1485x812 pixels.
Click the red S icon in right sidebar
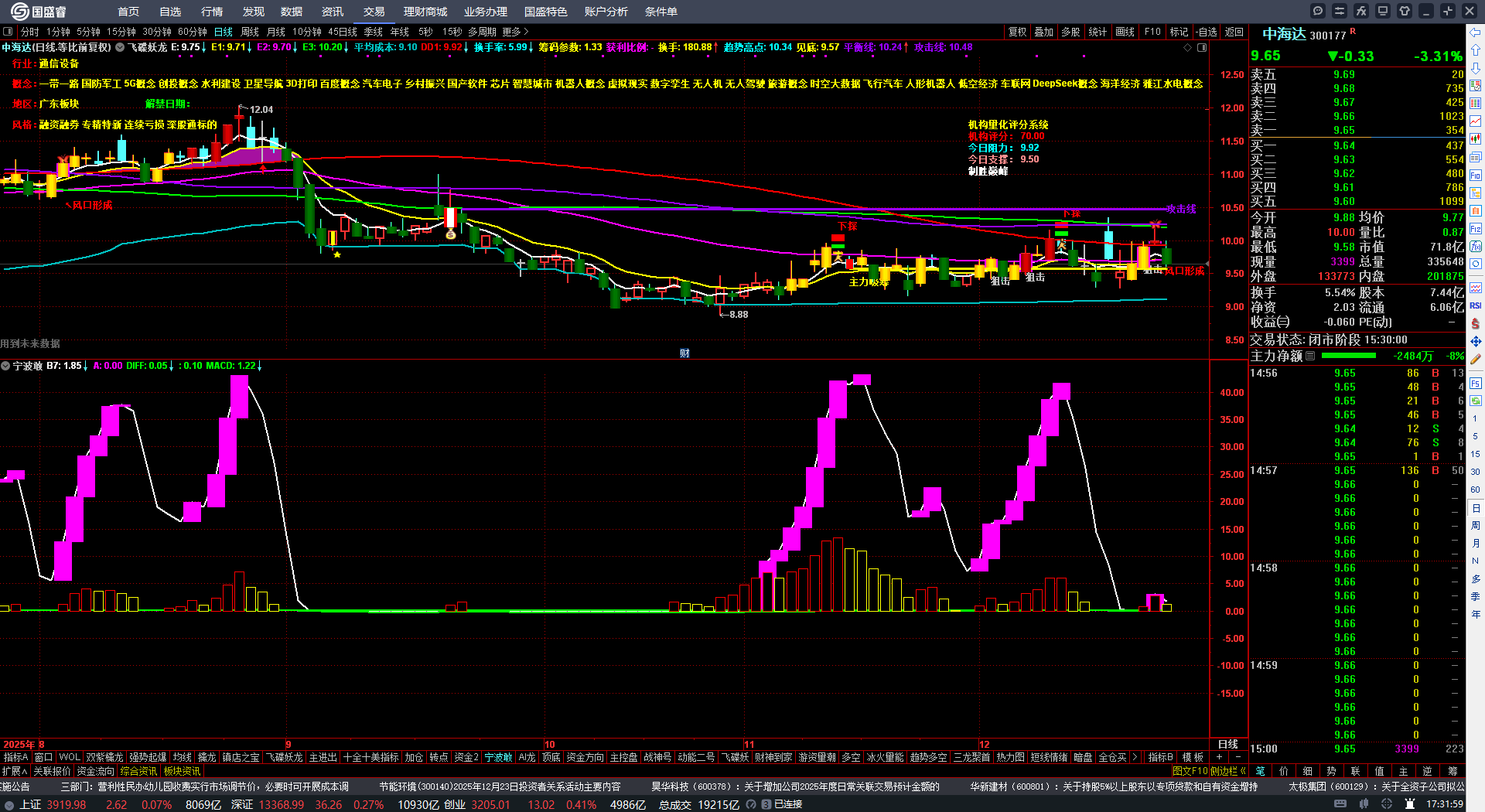coord(1476,323)
